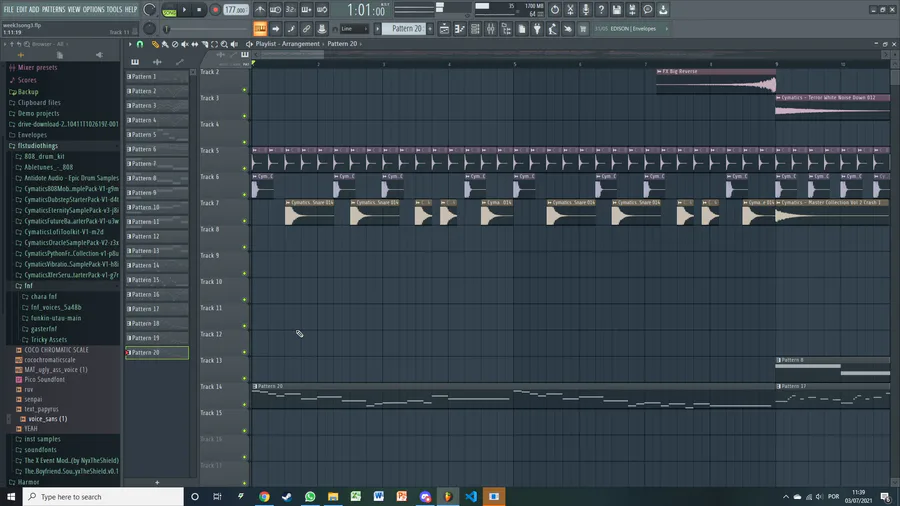Toggle the countdown before recording icon

tap(291, 10)
